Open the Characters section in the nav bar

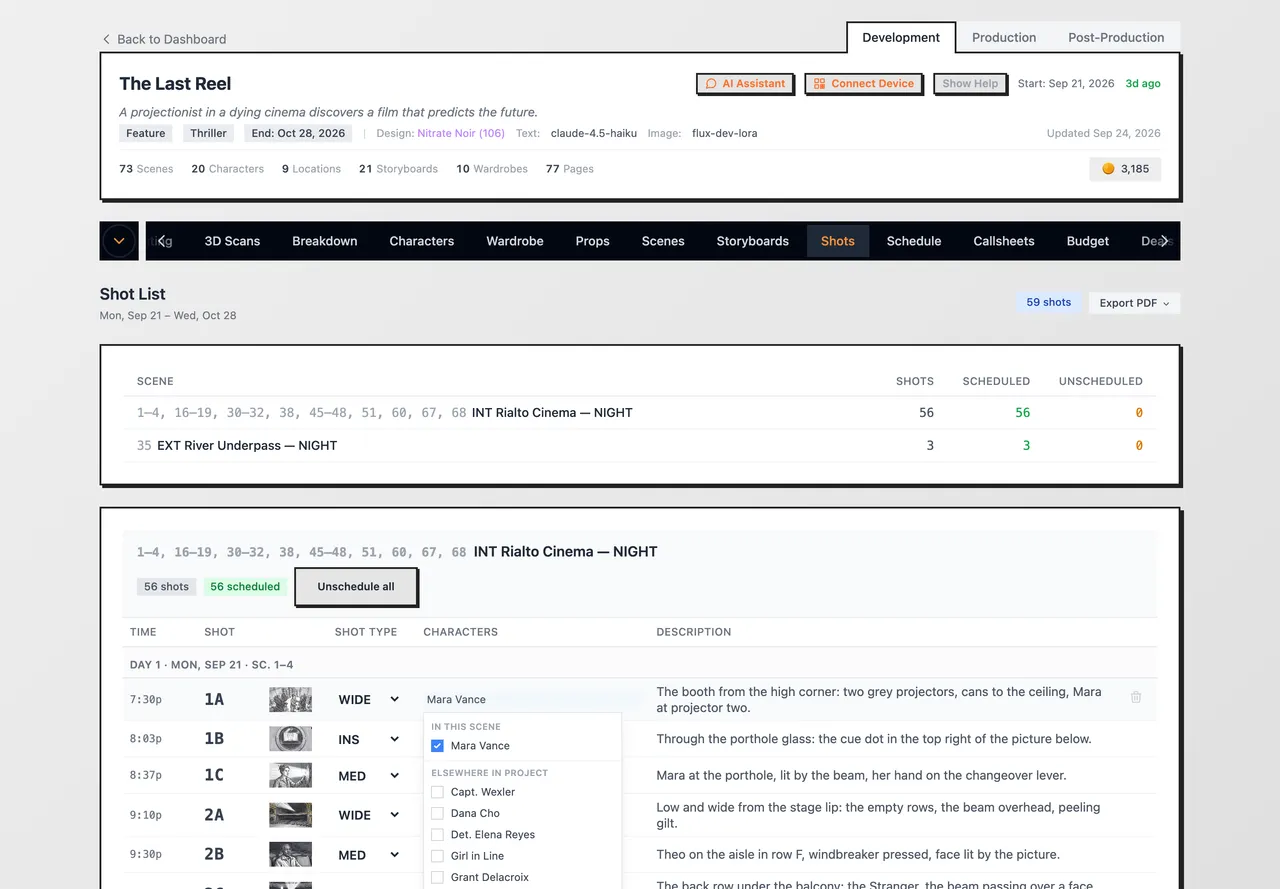pos(422,241)
